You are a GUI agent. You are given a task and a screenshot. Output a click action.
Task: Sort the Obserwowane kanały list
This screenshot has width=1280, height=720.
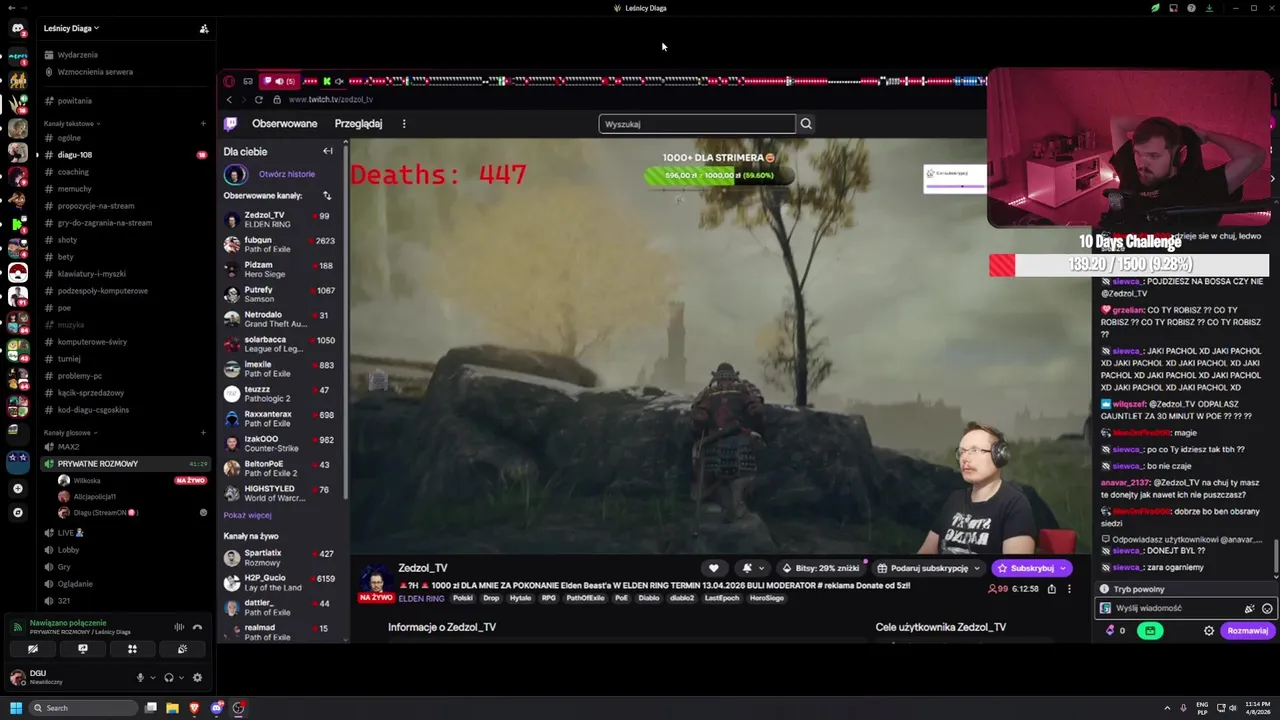click(x=326, y=195)
